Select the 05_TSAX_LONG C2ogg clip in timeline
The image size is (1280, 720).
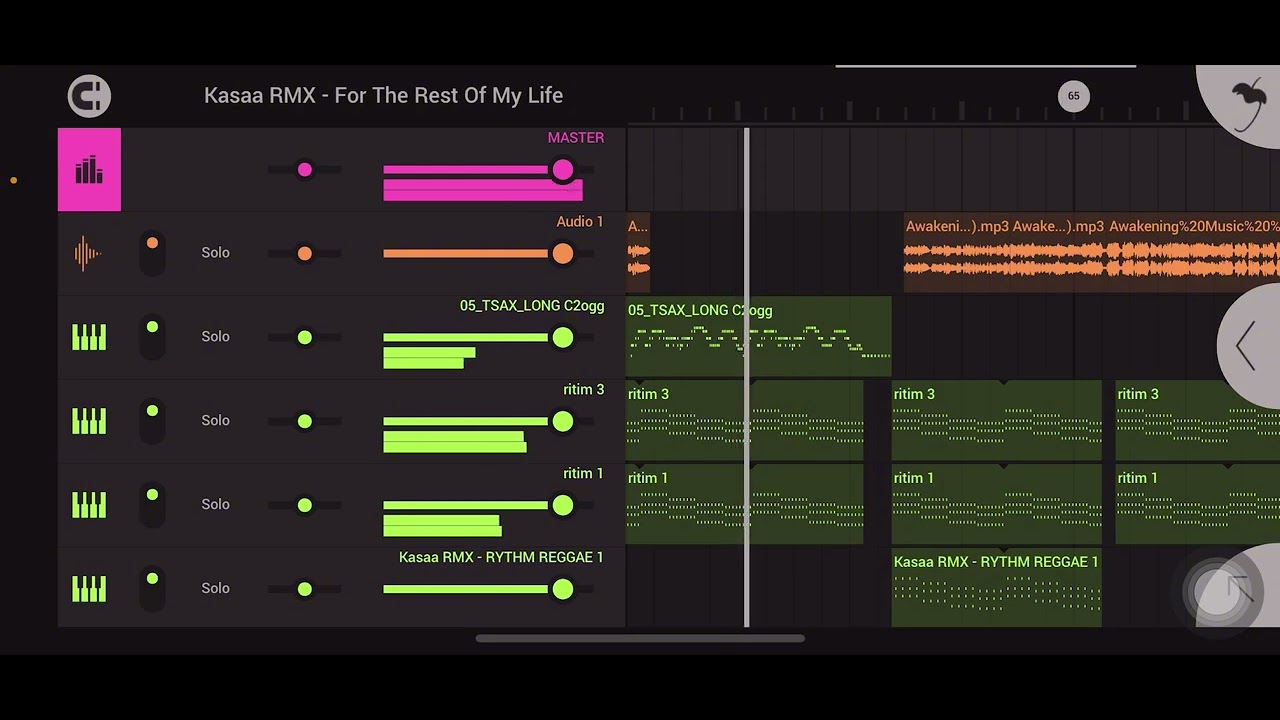[x=758, y=336]
